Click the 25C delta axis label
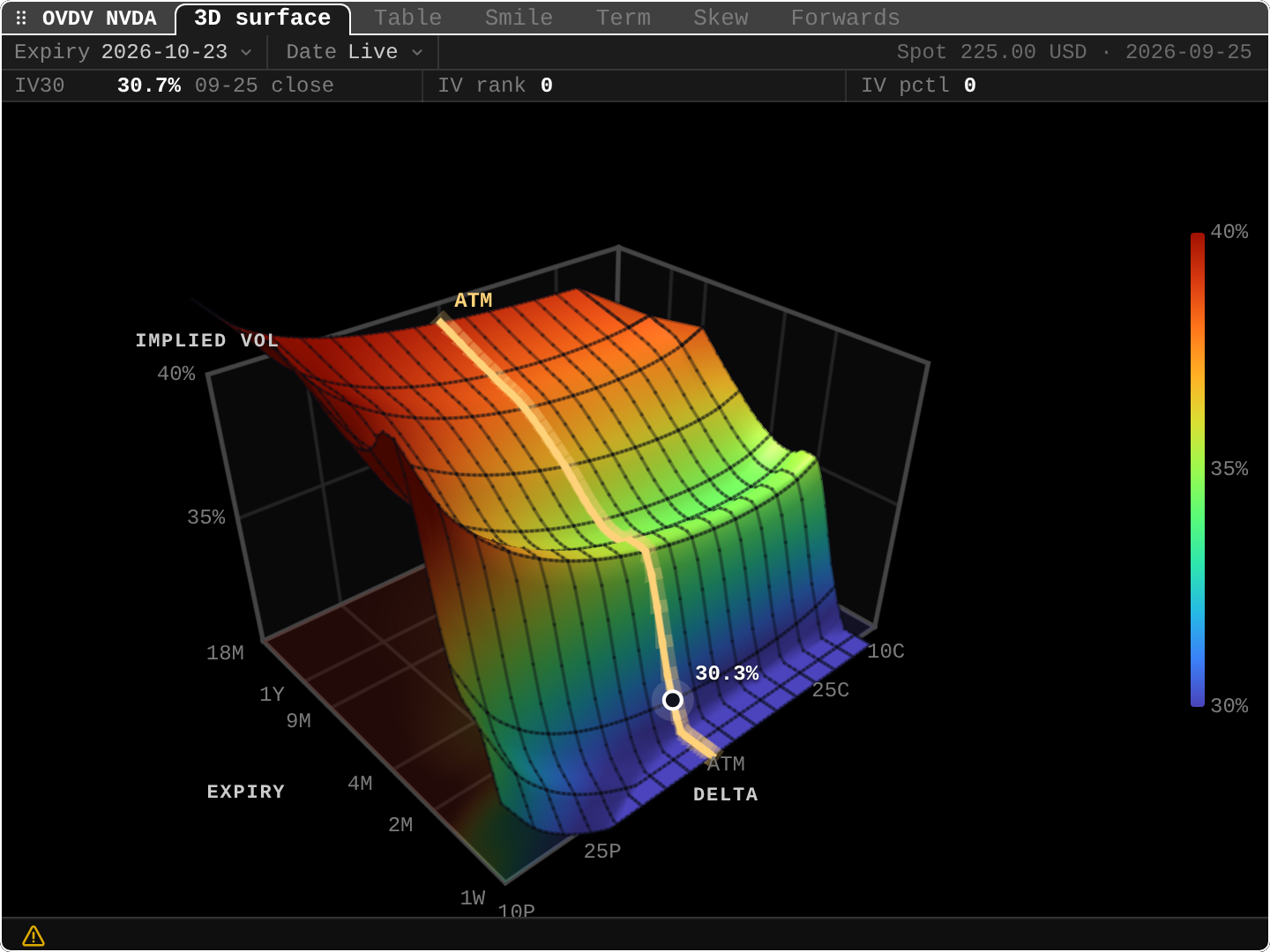This screenshot has width=1270, height=952. coord(830,689)
